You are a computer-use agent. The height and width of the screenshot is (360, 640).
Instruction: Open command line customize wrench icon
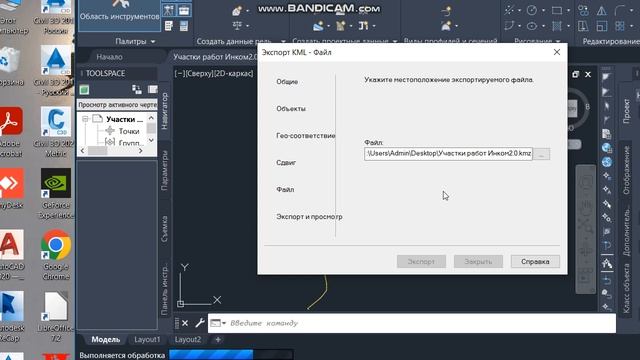200,323
